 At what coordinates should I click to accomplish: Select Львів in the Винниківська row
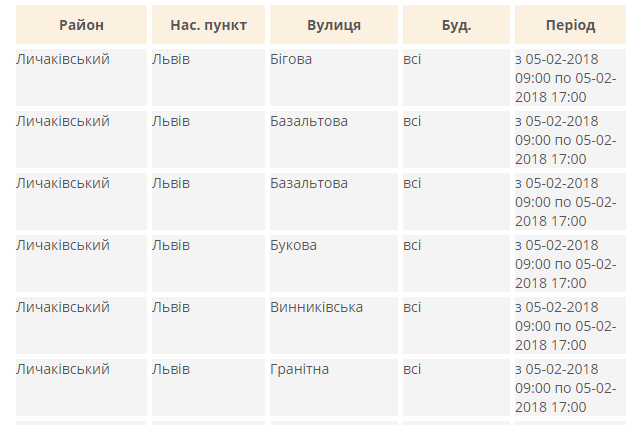click(x=171, y=307)
